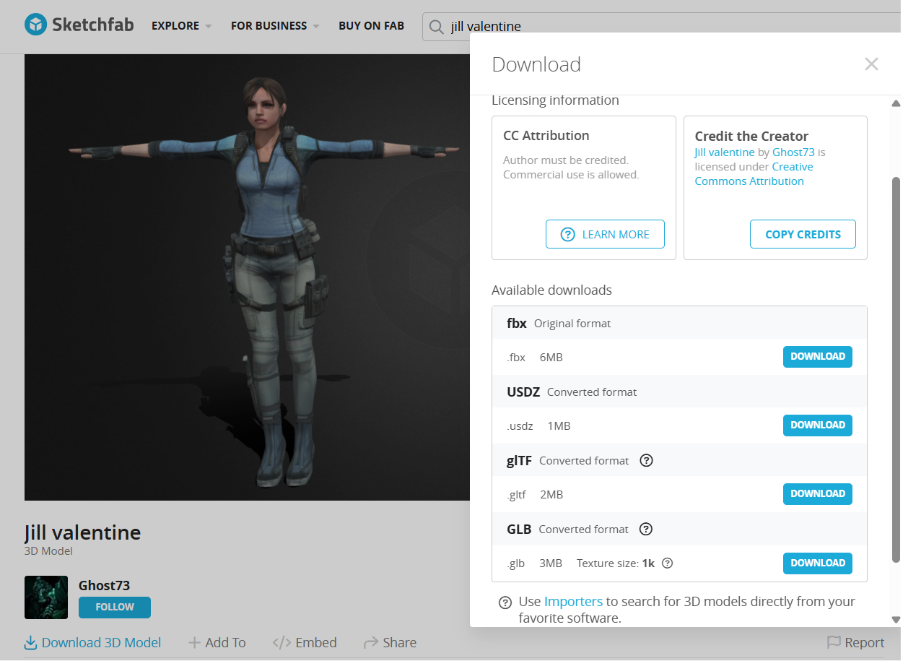The image size is (901, 661).
Task: Click the Report label
Action: click(x=864, y=643)
